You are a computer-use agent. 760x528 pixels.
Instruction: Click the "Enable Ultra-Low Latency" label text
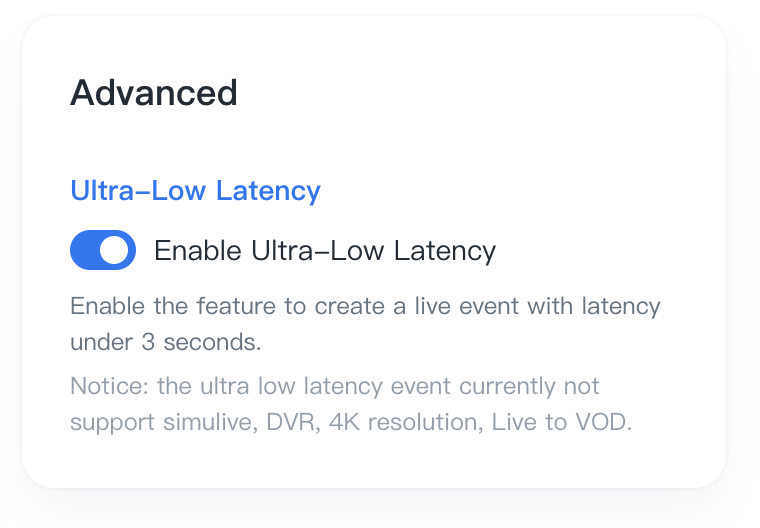click(x=324, y=250)
